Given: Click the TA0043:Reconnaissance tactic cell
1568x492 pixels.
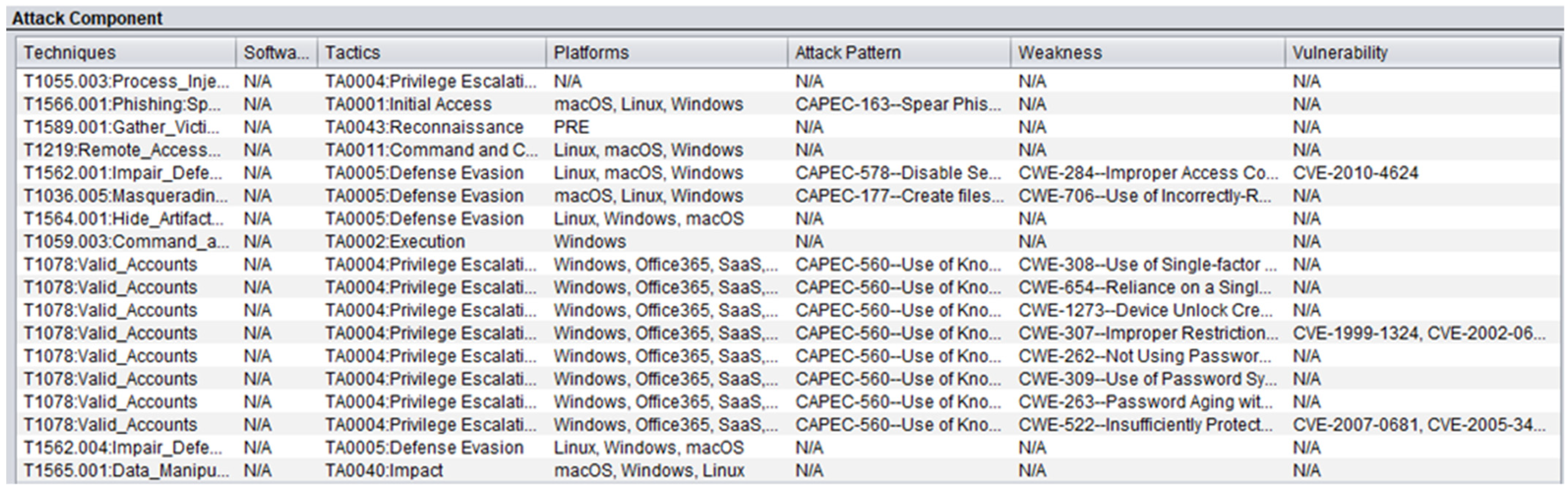Looking at the screenshot, I should 423,127.
